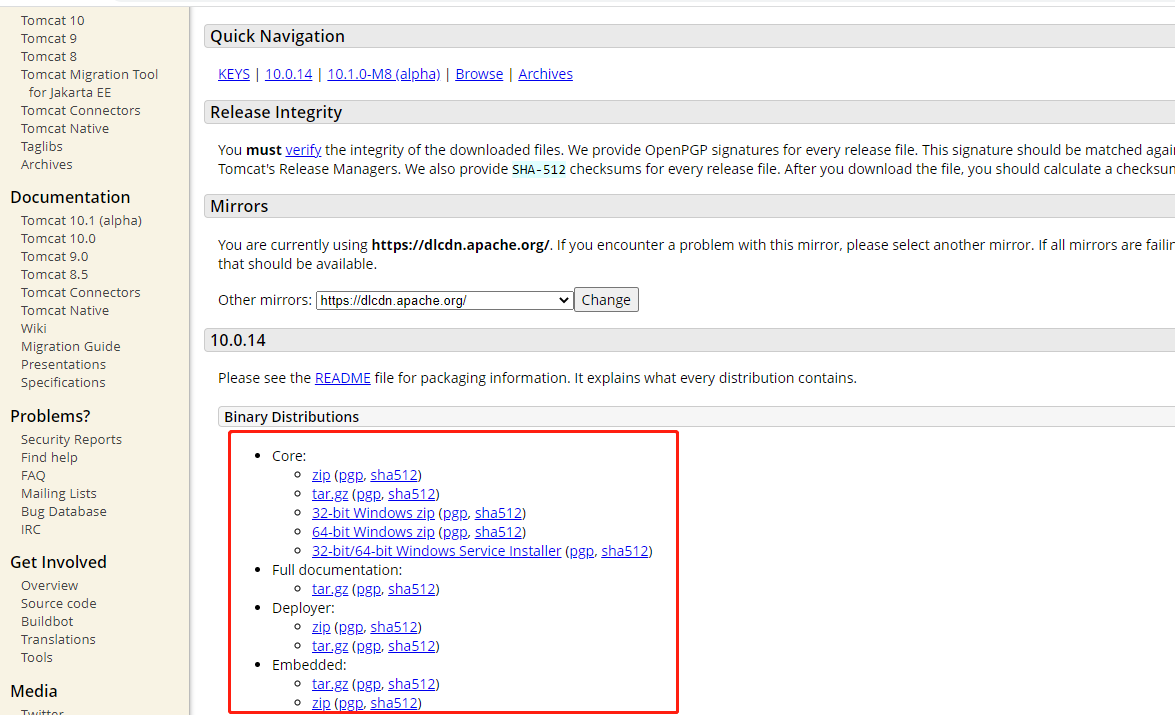
Task: Open Tomcat 9 in the sidebar
Action: [49, 38]
